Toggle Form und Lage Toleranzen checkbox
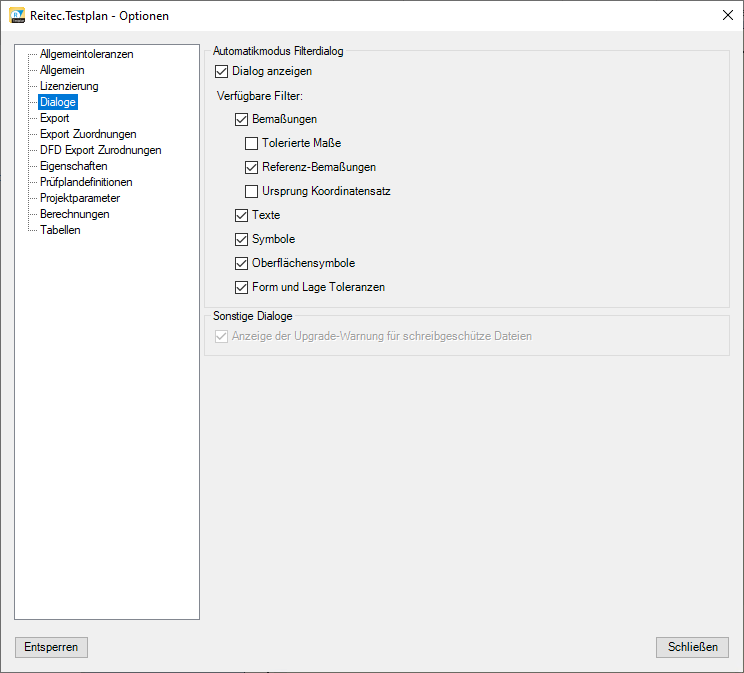Viewport: 744px width, 673px height. pyautogui.click(x=242, y=287)
